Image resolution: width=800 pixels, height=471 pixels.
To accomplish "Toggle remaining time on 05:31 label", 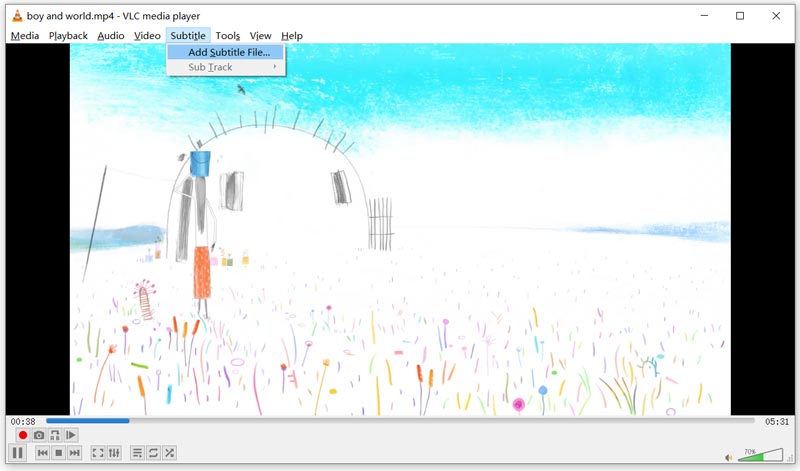I will [777, 422].
